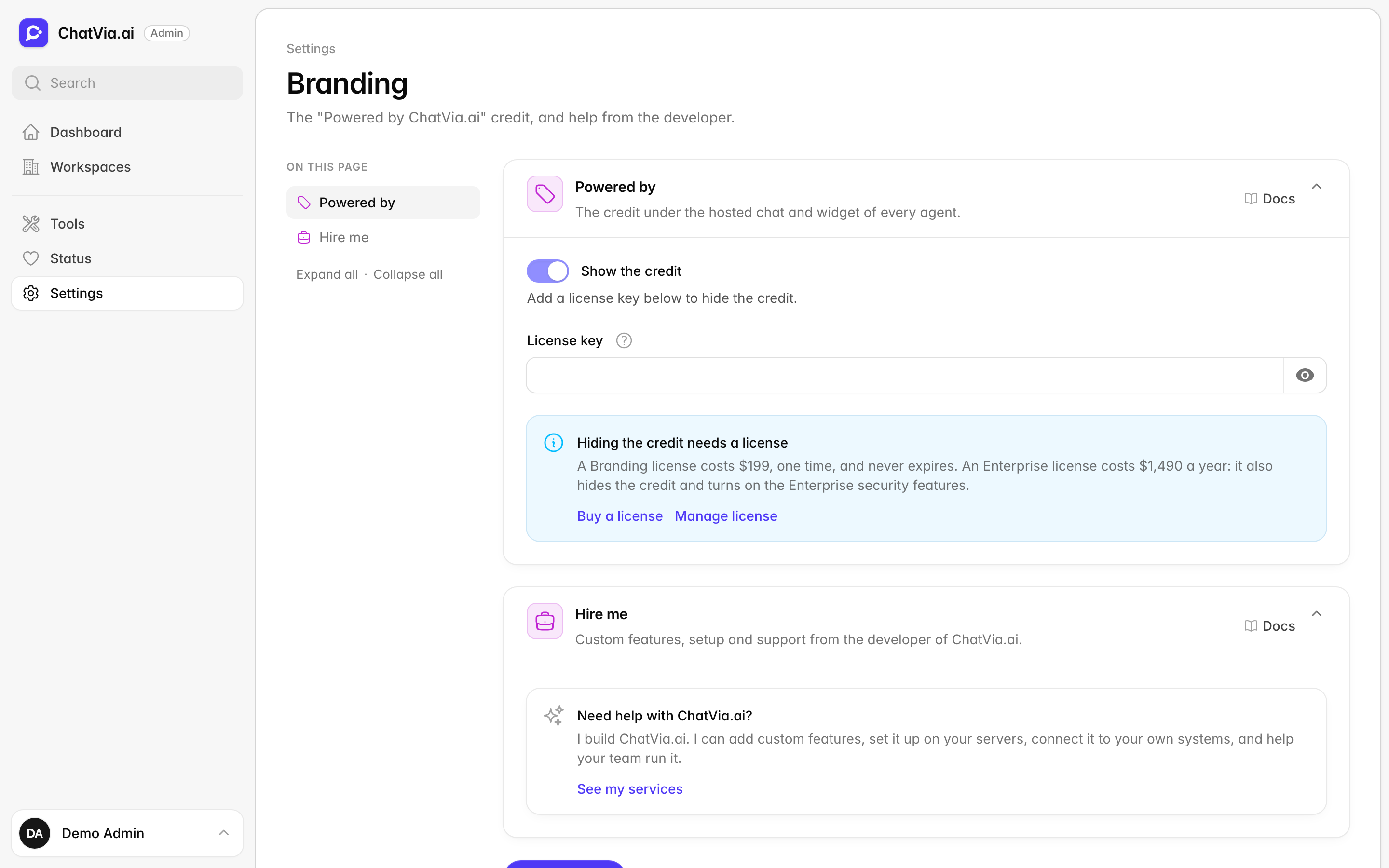This screenshot has height=868, width=1389.
Task: Click the License key input field
Action: 905,375
